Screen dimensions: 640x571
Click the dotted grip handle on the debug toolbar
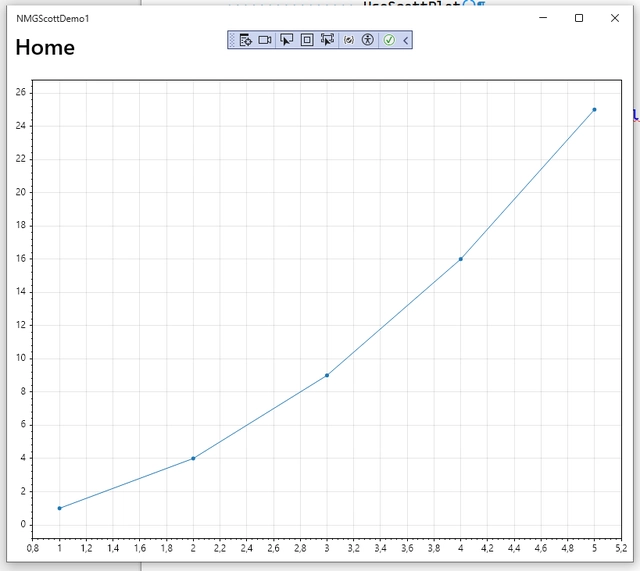click(x=232, y=40)
